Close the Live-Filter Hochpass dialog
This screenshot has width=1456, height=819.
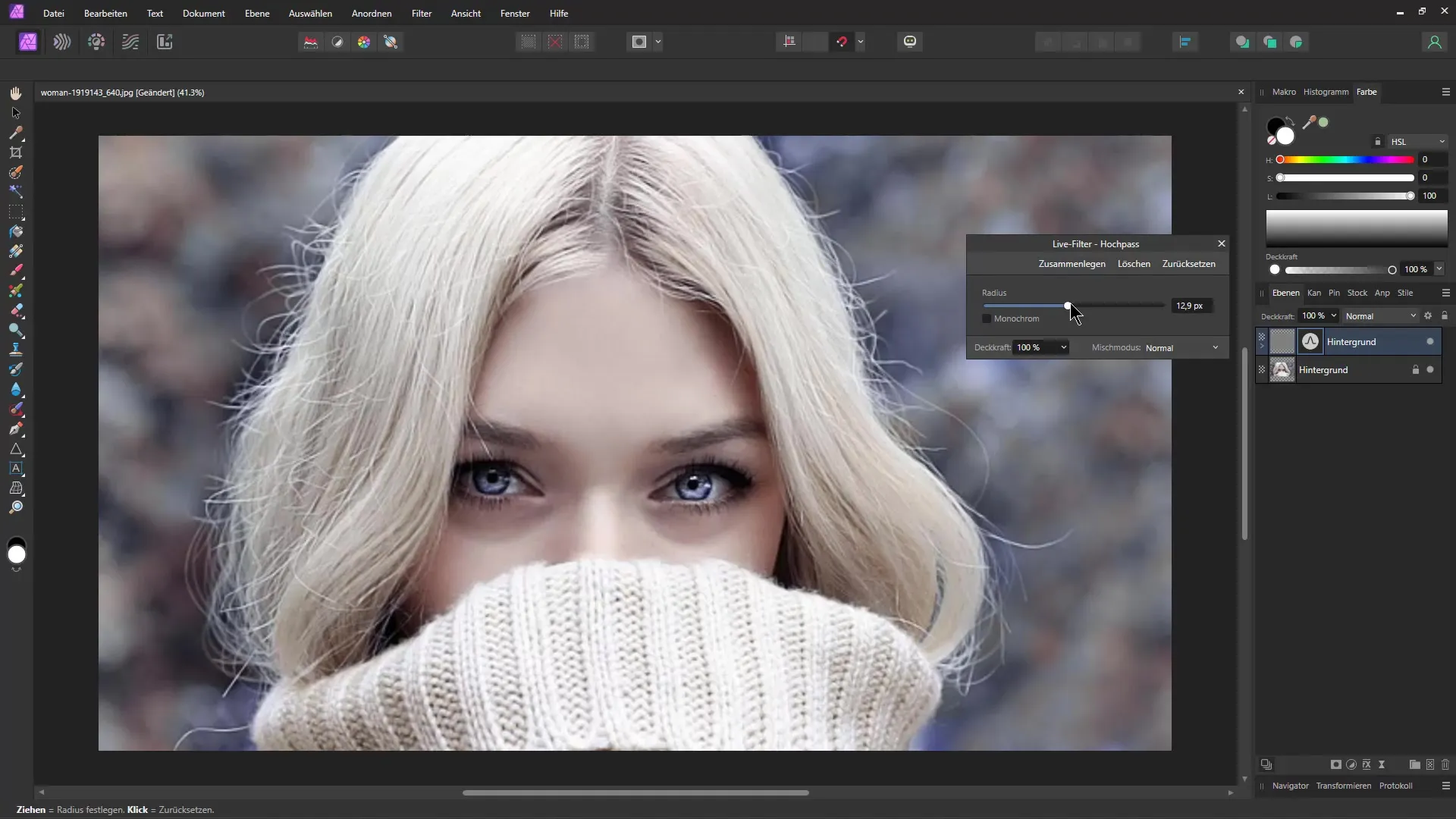[x=1221, y=243]
